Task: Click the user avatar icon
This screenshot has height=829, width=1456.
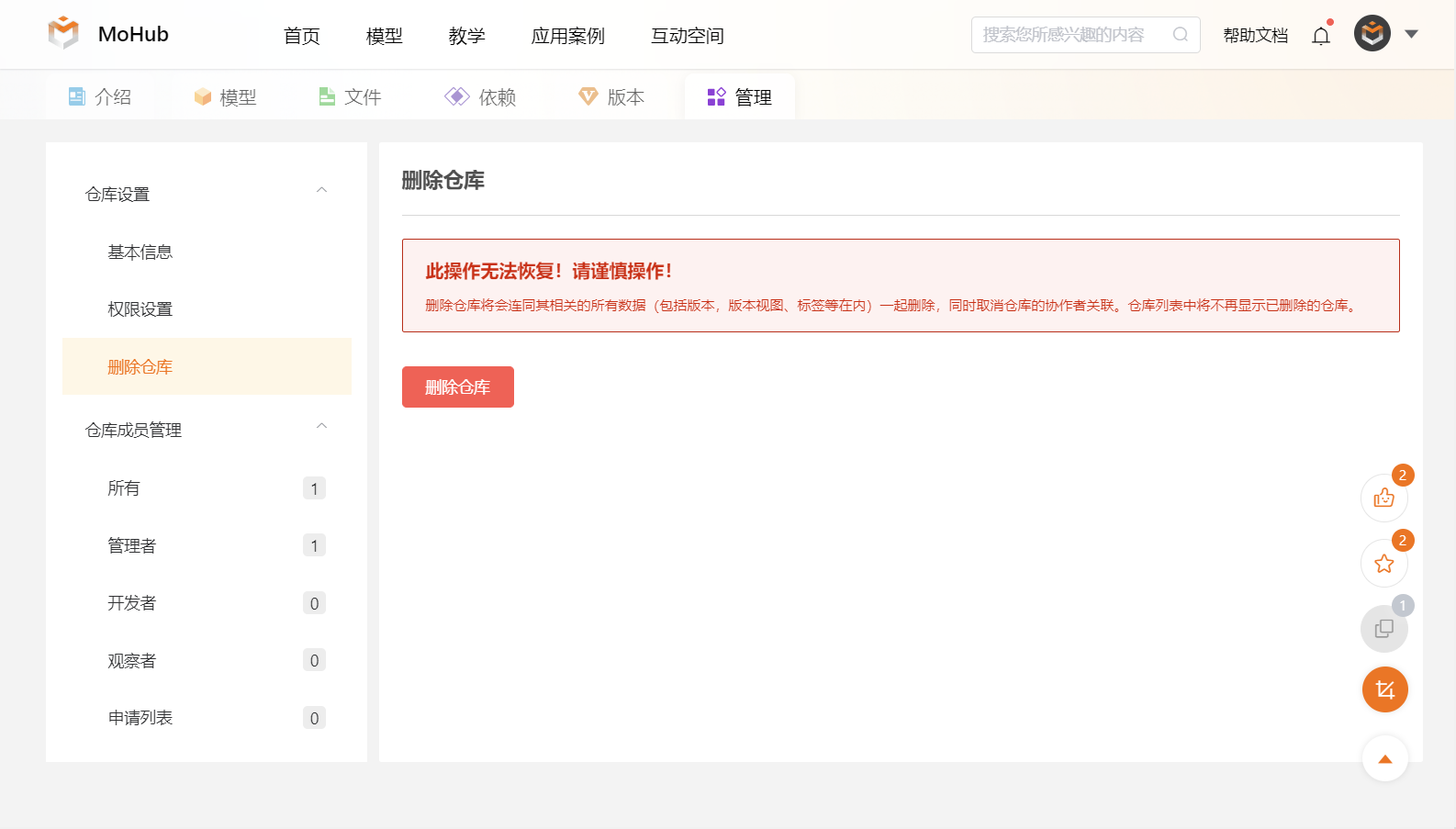Action: [1372, 34]
